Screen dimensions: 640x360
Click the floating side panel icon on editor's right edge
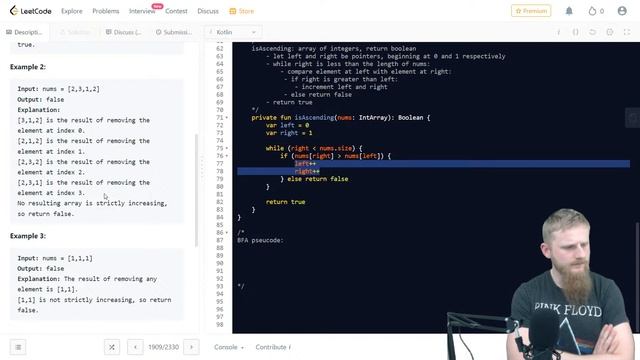click(632, 118)
